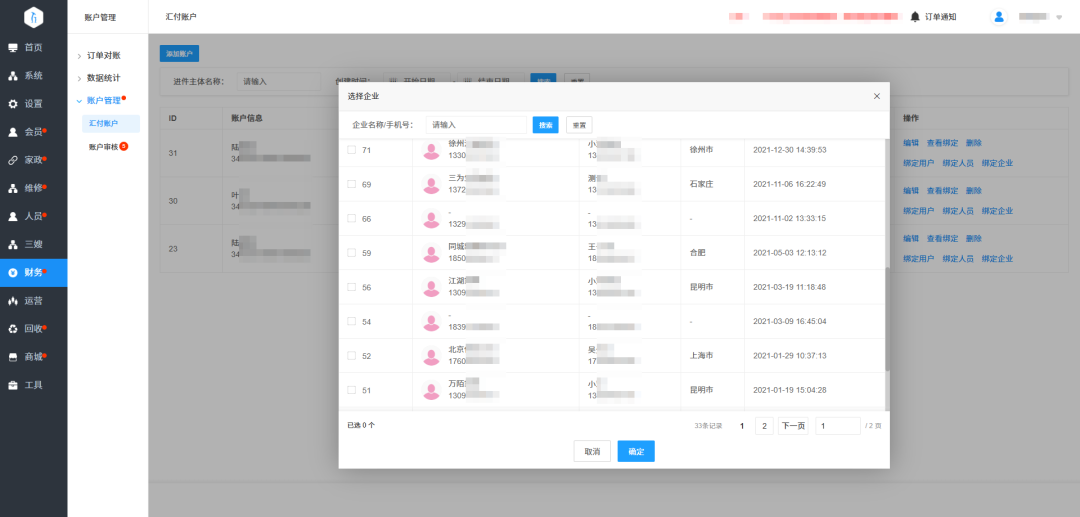Viewport: 1080px width, 517px height.
Task: Click the user avatar icon in header
Action: (999, 17)
